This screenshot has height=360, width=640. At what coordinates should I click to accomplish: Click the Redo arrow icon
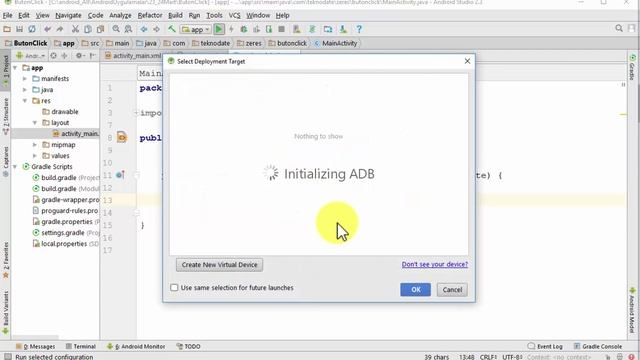pos(60,29)
